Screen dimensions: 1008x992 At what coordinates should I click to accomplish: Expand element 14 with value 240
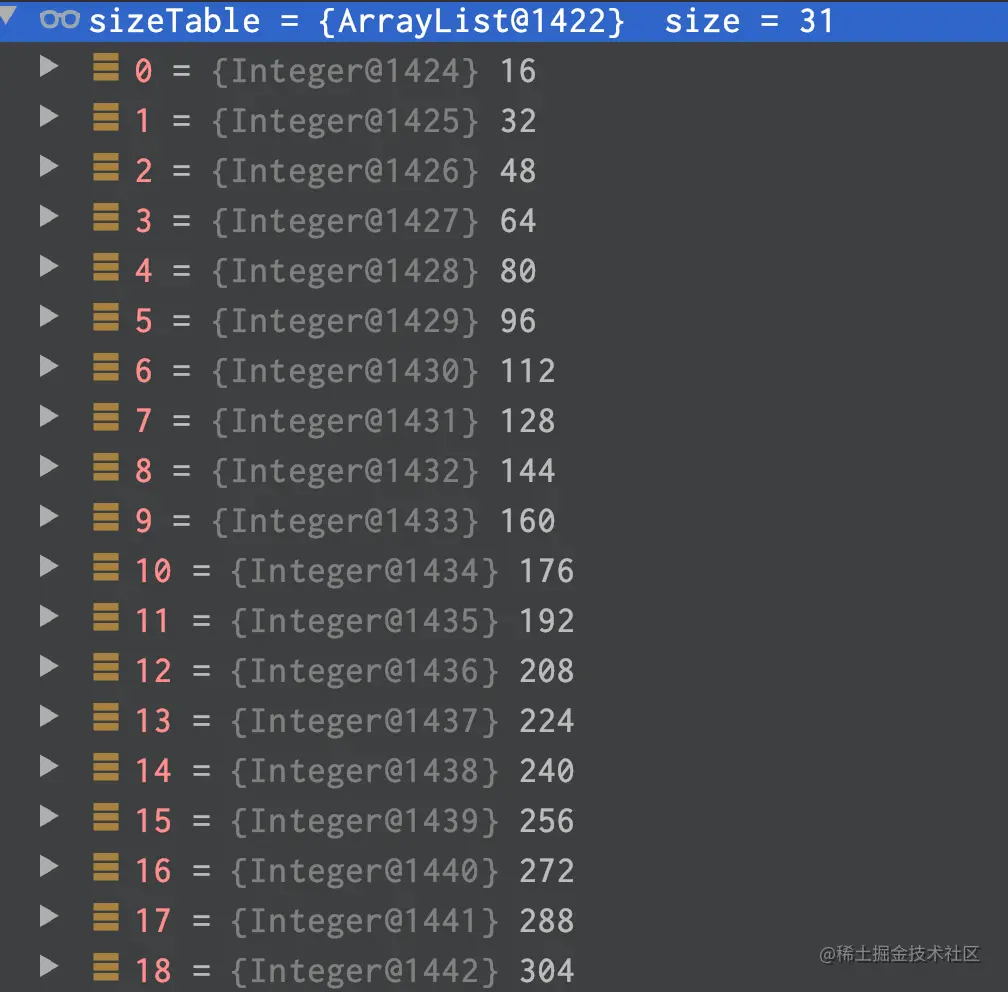pyautogui.click(x=49, y=766)
